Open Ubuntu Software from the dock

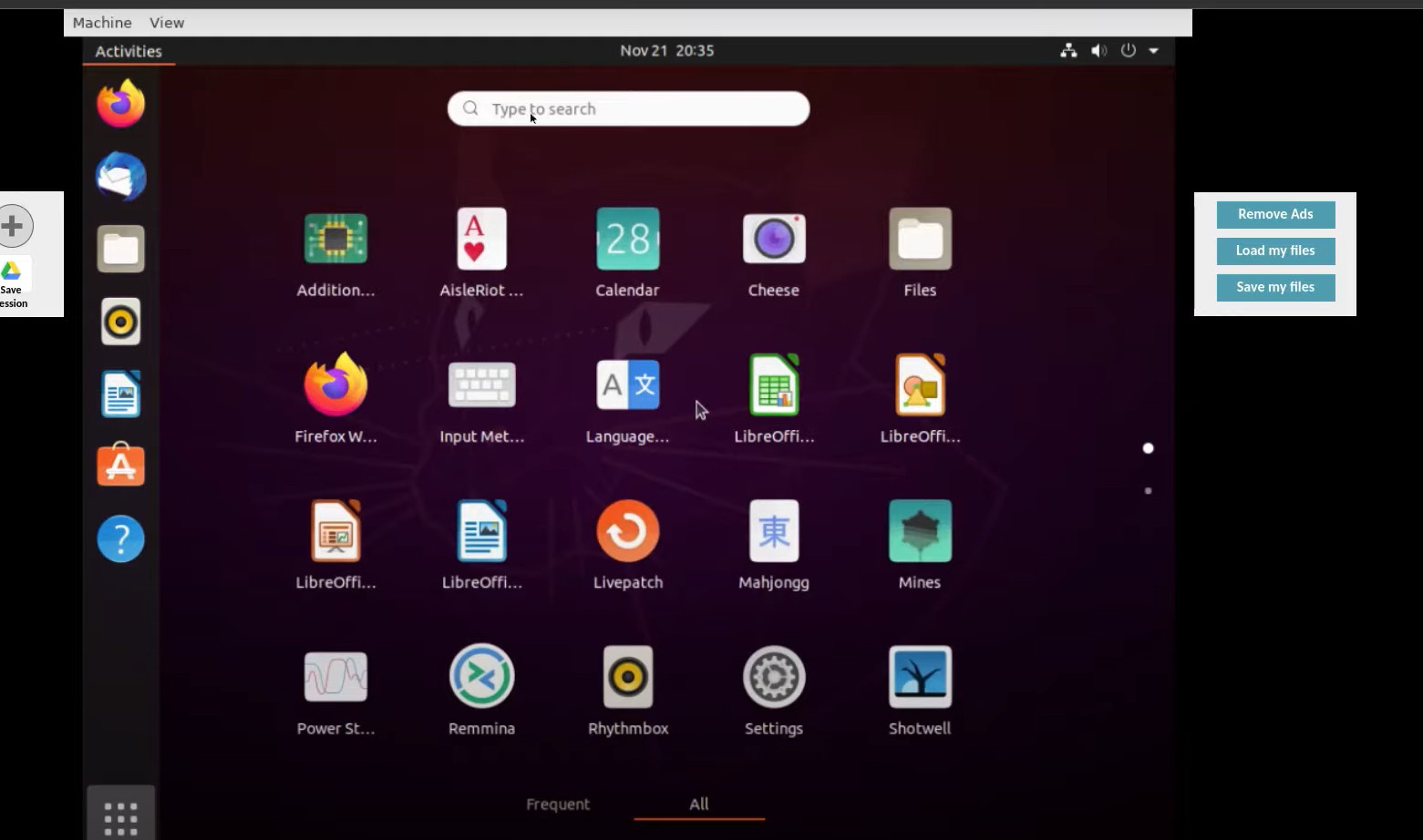coord(121,466)
